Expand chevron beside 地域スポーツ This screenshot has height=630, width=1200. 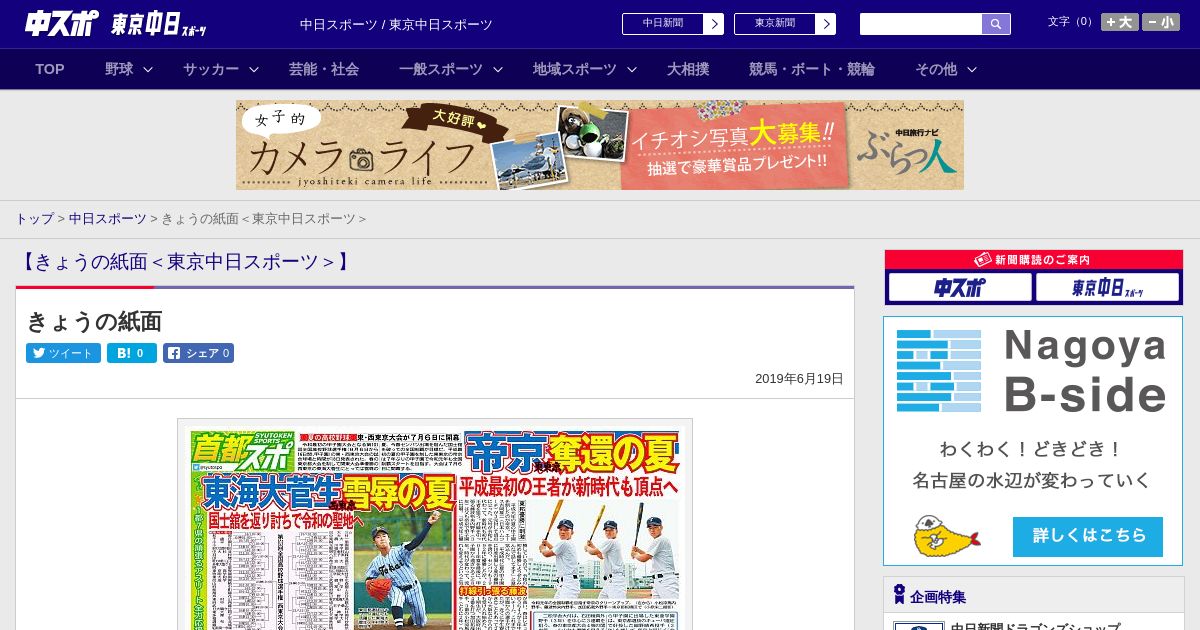click(632, 69)
